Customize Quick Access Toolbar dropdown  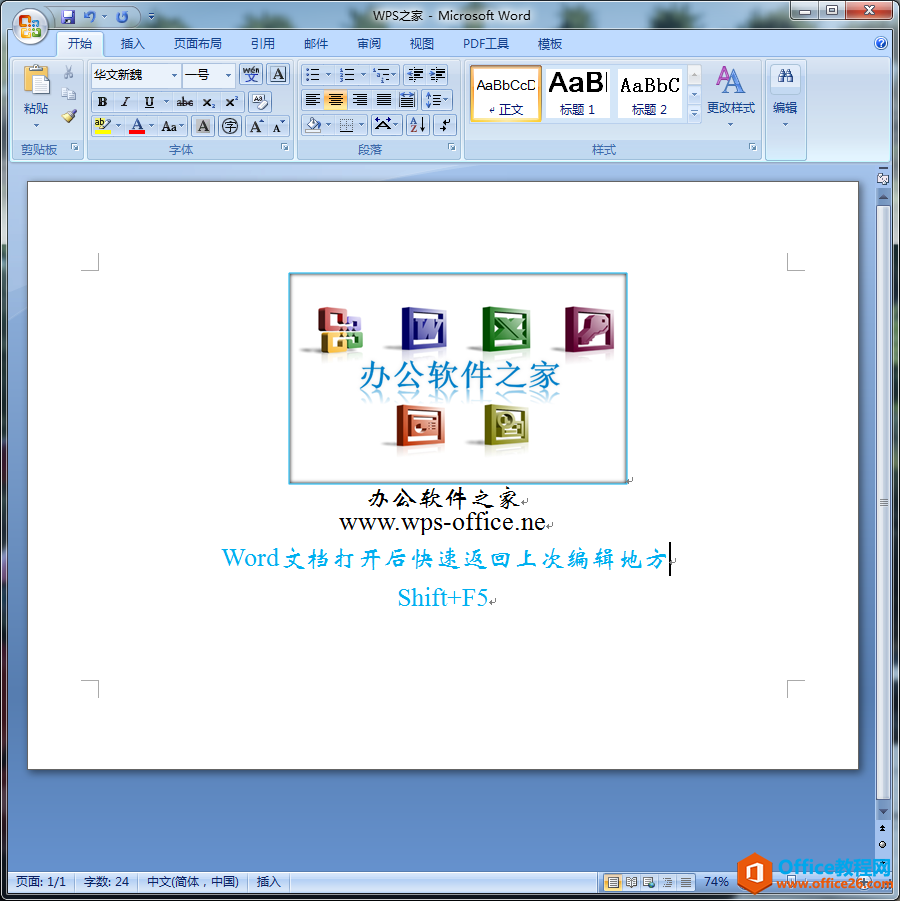click(x=151, y=17)
